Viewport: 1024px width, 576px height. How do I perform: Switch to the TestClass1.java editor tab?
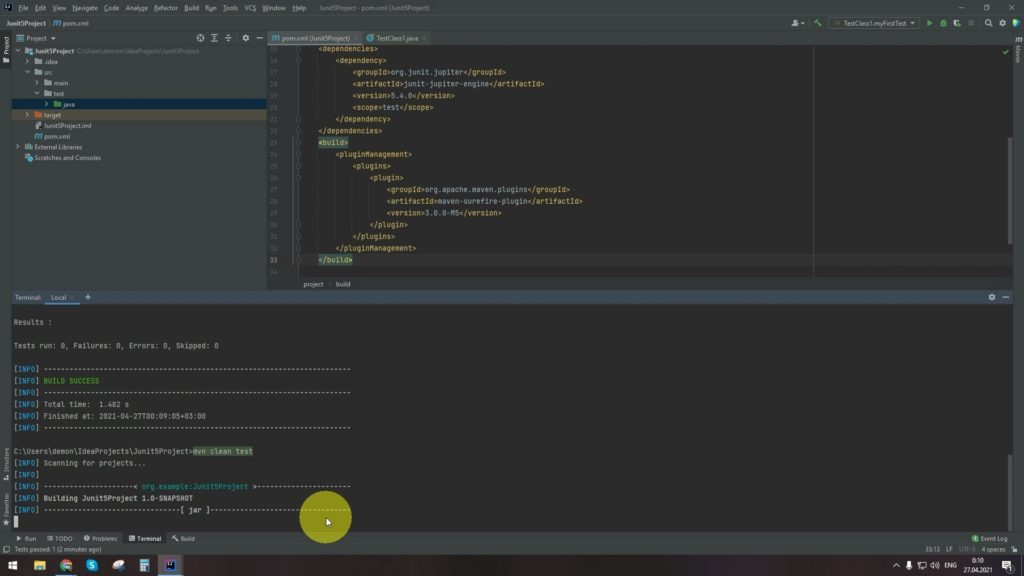tap(396, 39)
